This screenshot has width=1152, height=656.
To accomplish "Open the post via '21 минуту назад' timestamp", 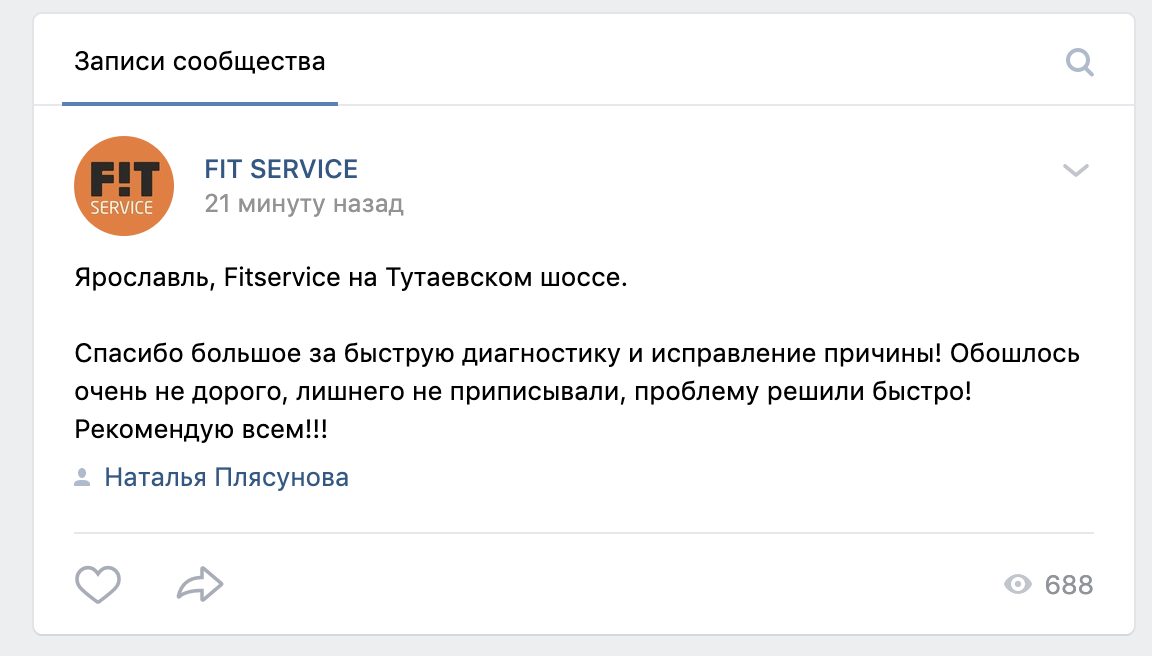I will [x=304, y=204].
